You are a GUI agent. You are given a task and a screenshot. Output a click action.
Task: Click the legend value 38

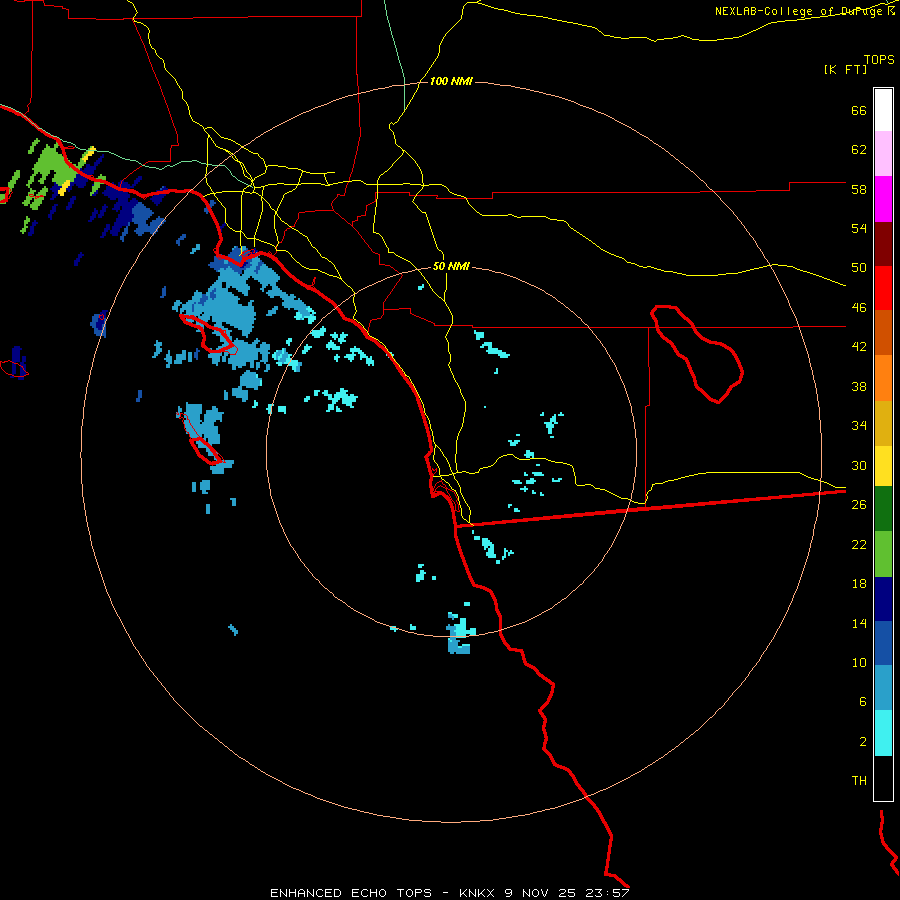pos(859,386)
